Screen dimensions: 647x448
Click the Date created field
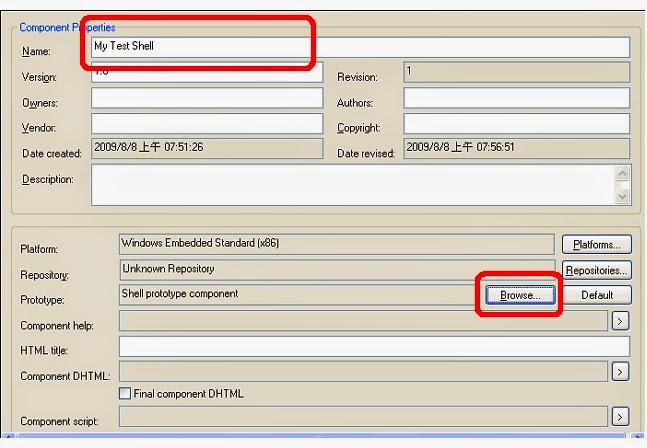207,149
